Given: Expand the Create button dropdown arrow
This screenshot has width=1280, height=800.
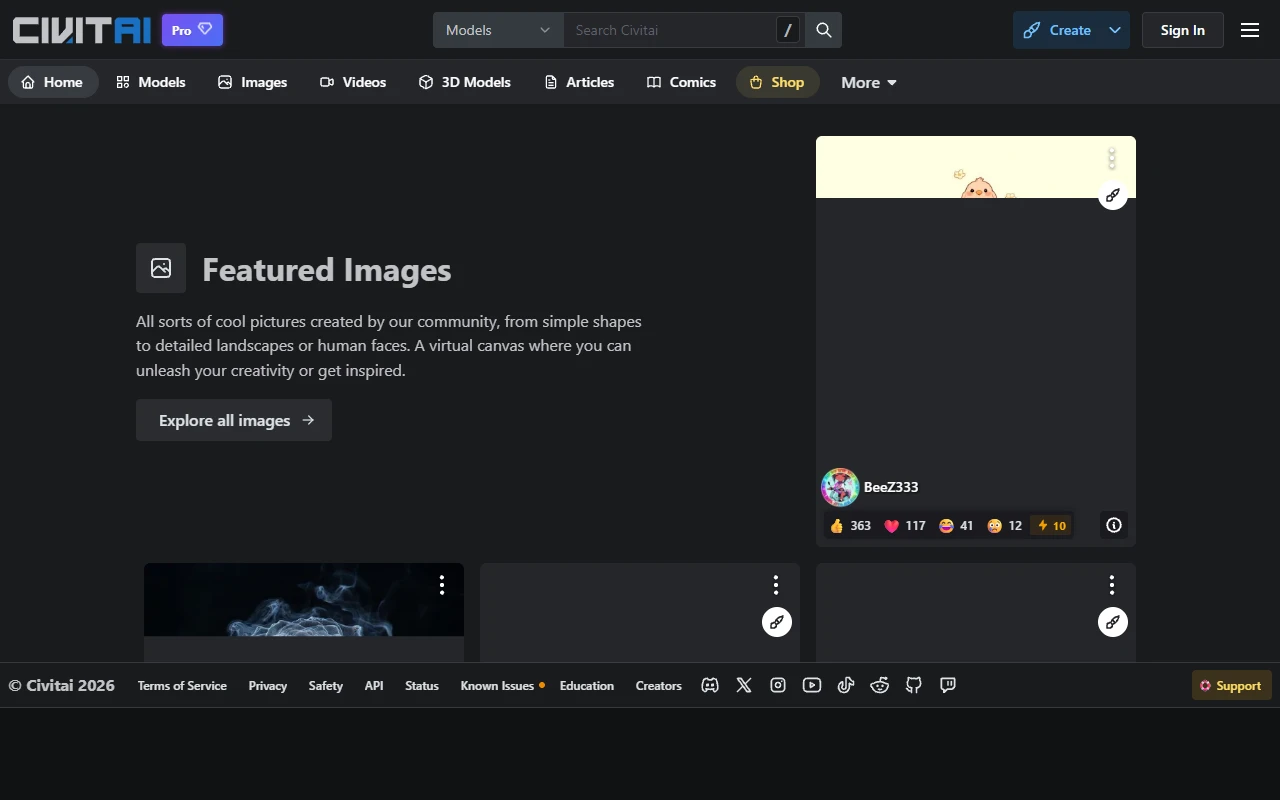Looking at the screenshot, I should (x=1115, y=30).
